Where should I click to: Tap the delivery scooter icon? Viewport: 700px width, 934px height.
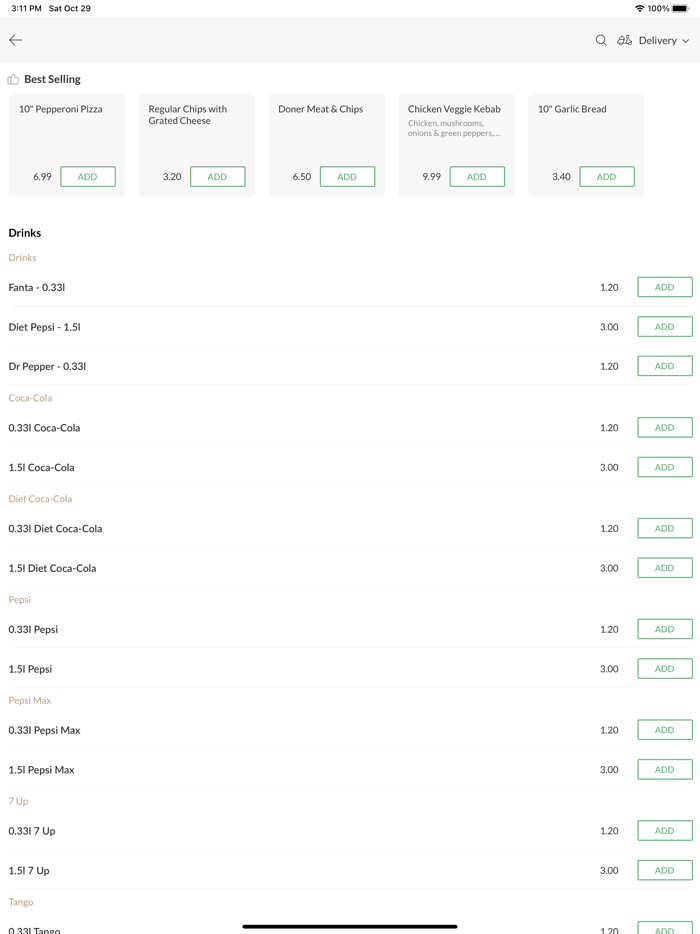pyautogui.click(x=624, y=40)
